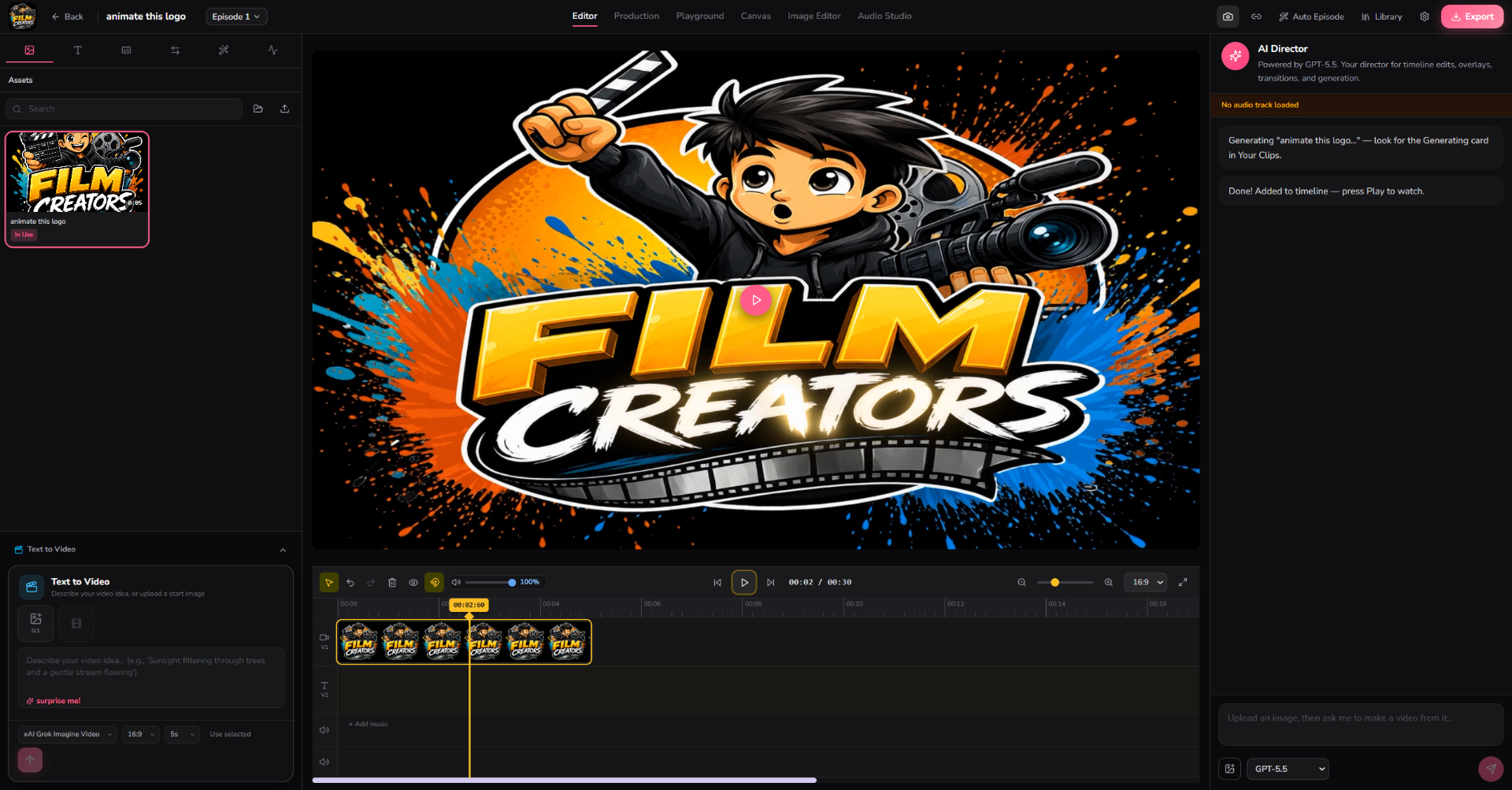The width and height of the screenshot is (1512, 790).
Task: Switch to the Canvas tab
Action: pos(756,16)
